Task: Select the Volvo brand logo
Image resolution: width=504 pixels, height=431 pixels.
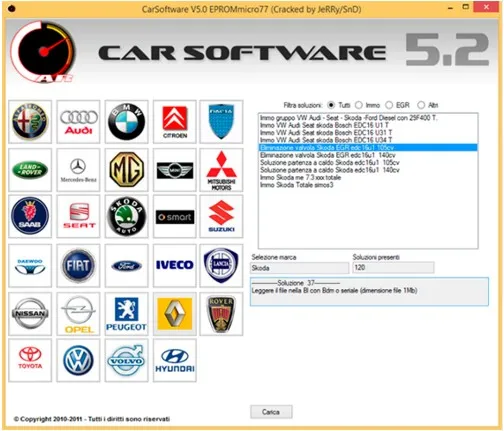Action: (126, 360)
